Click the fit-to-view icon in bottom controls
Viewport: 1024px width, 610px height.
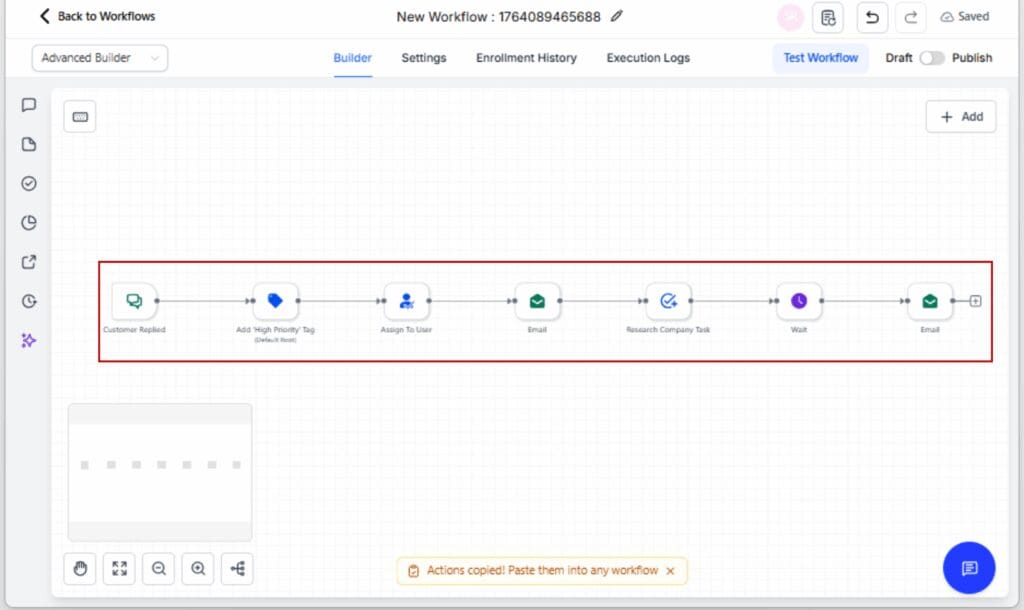(x=119, y=568)
